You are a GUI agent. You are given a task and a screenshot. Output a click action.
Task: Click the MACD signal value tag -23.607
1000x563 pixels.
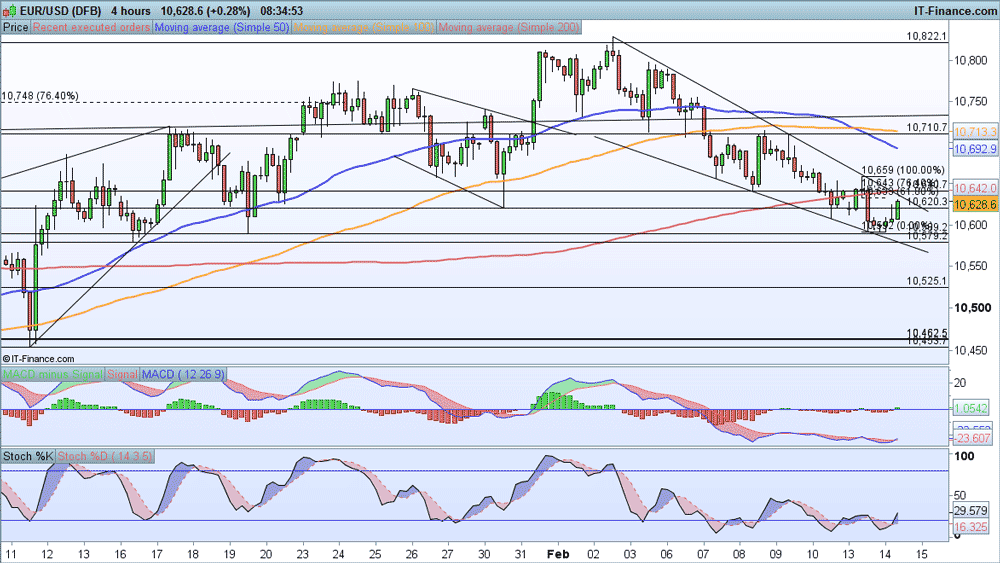click(x=972, y=439)
